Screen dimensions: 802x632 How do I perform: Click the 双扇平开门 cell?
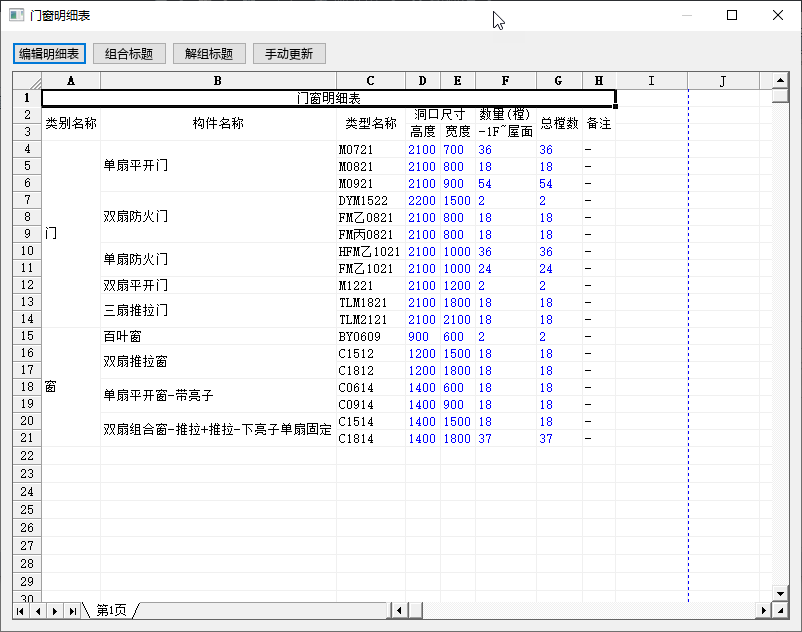coord(218,285)
